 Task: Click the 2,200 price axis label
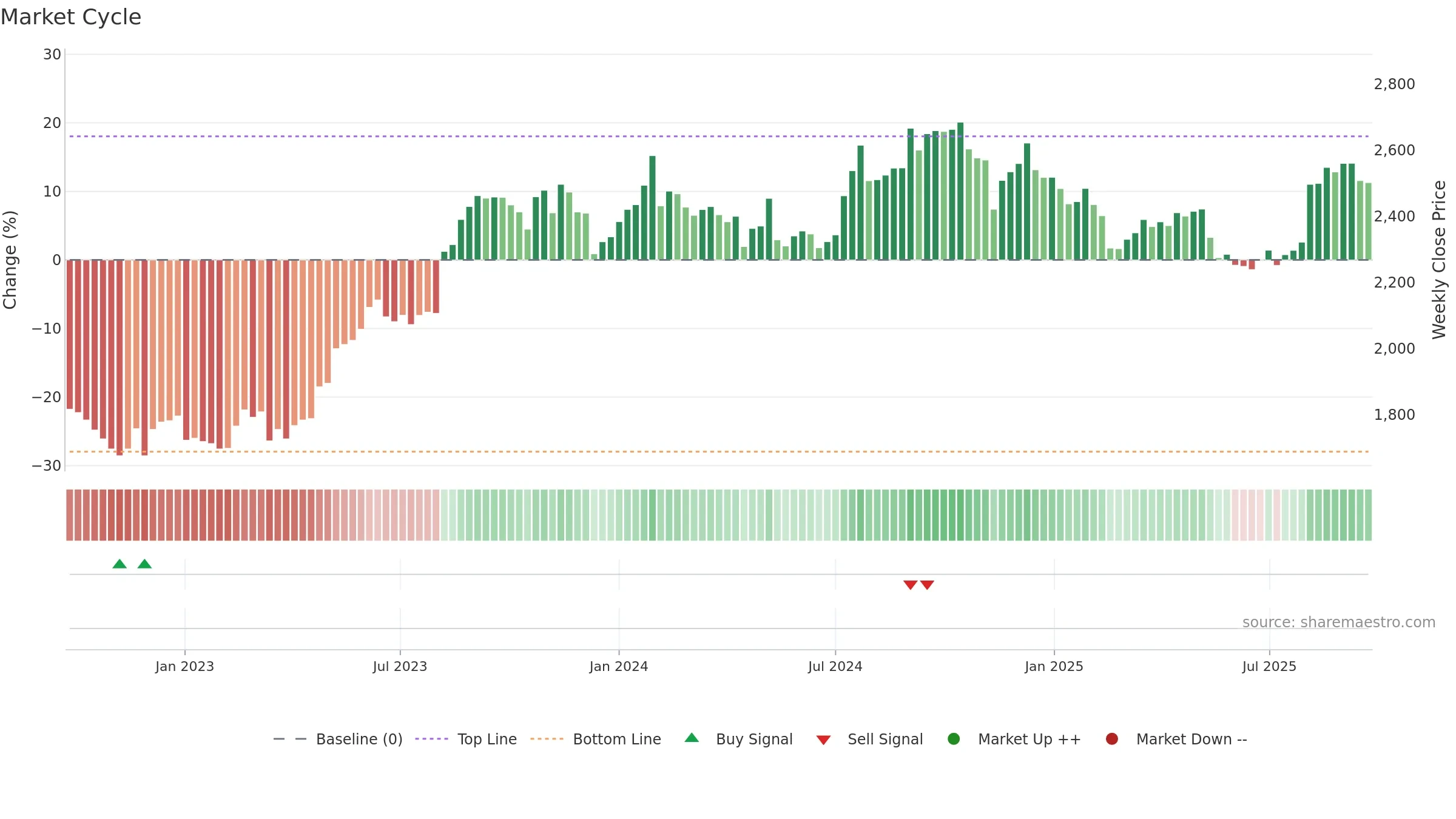click(1394, 283)
